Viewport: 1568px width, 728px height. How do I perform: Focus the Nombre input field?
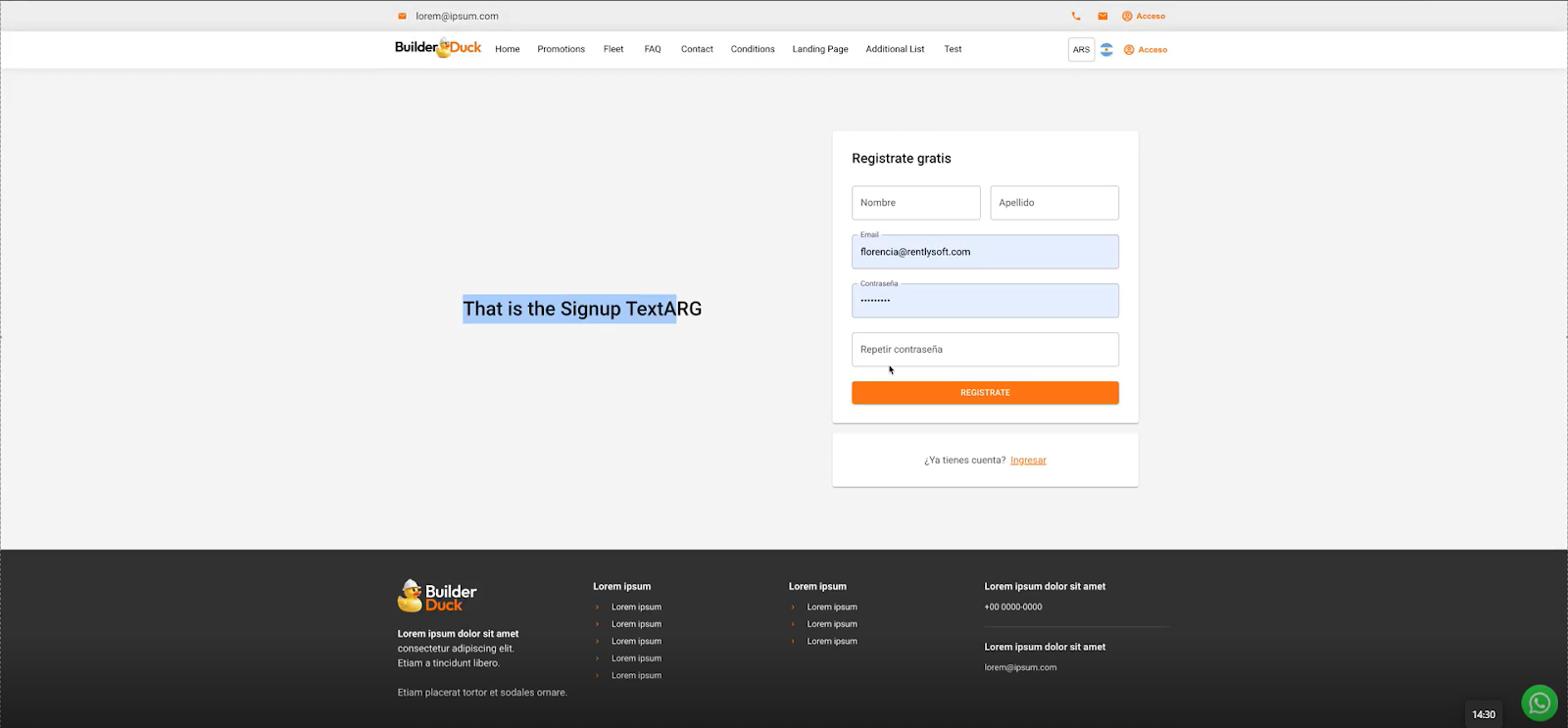pyautogui.click(x=915, y=203)
